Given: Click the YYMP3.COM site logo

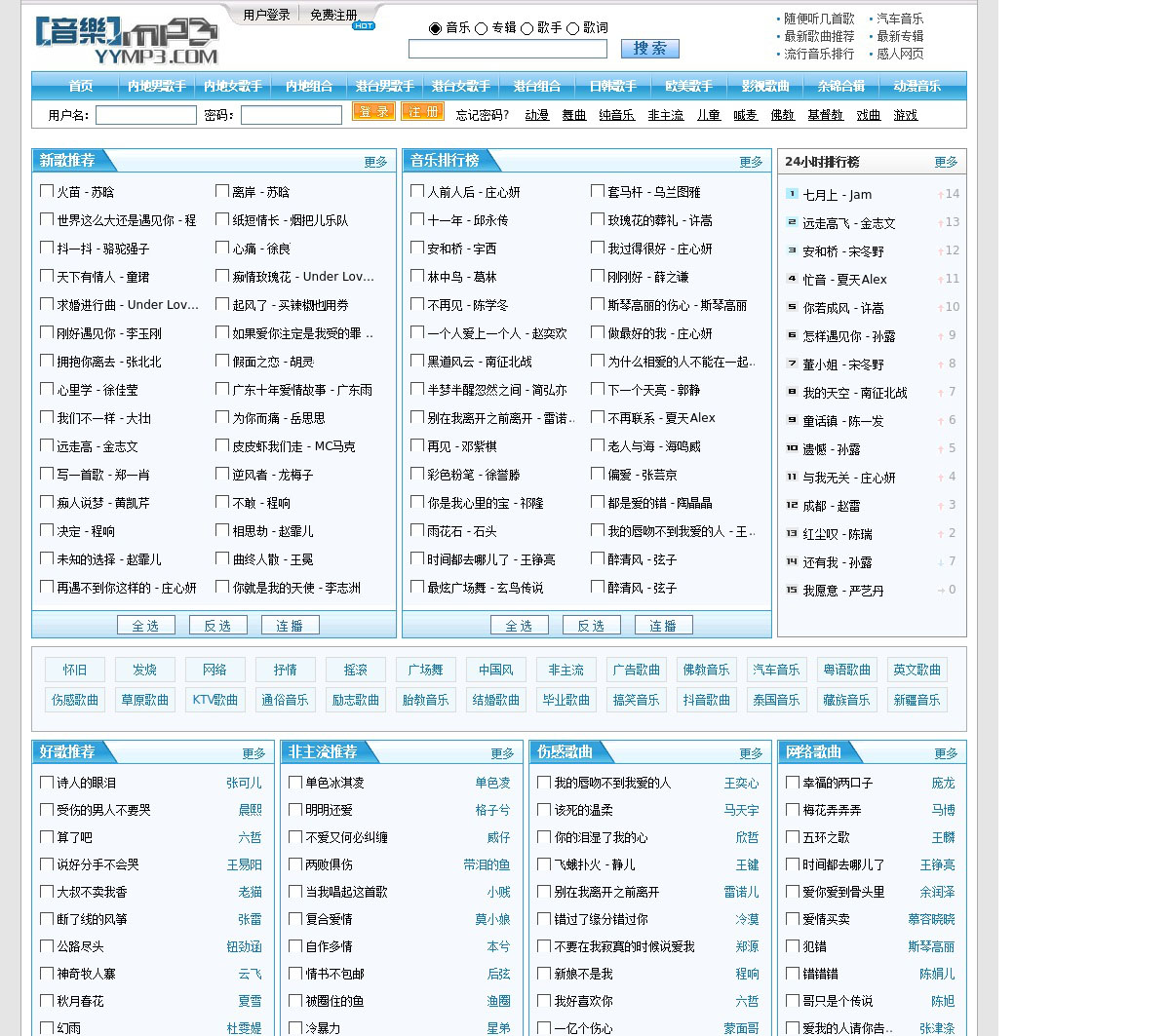Looking at the screenshot, I should pyautogui.click(x=126, y=40).
